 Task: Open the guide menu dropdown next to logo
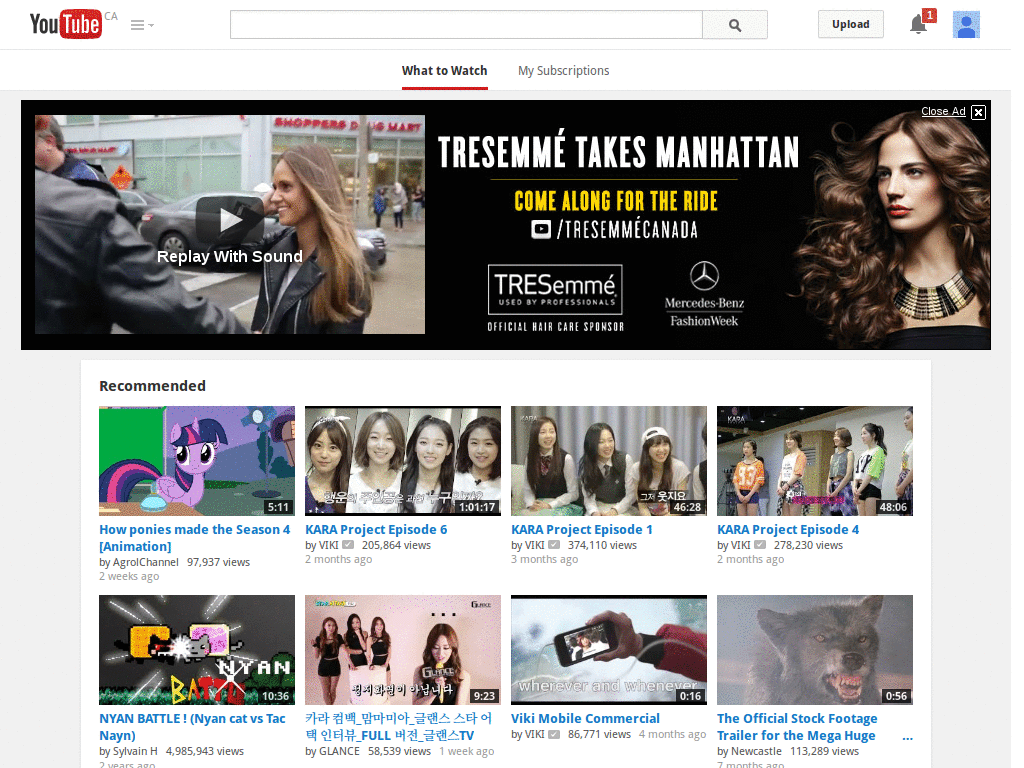[x=142, y=25]
